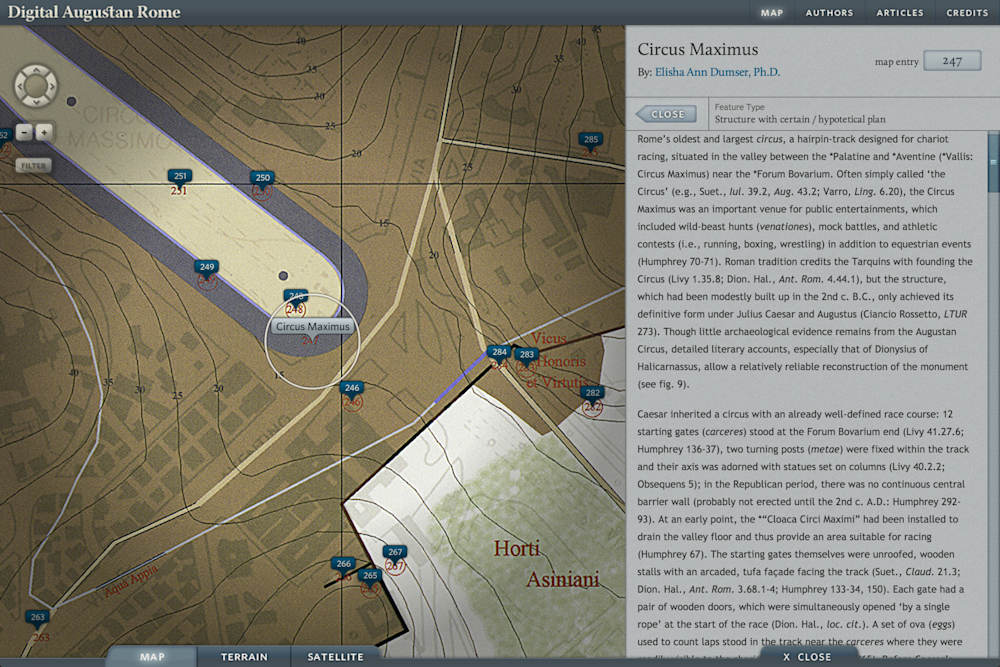This screenshot has width=1000, height=667.
Task: Click the Circus Maximus entry heading
Action: [x=698, y=49]
